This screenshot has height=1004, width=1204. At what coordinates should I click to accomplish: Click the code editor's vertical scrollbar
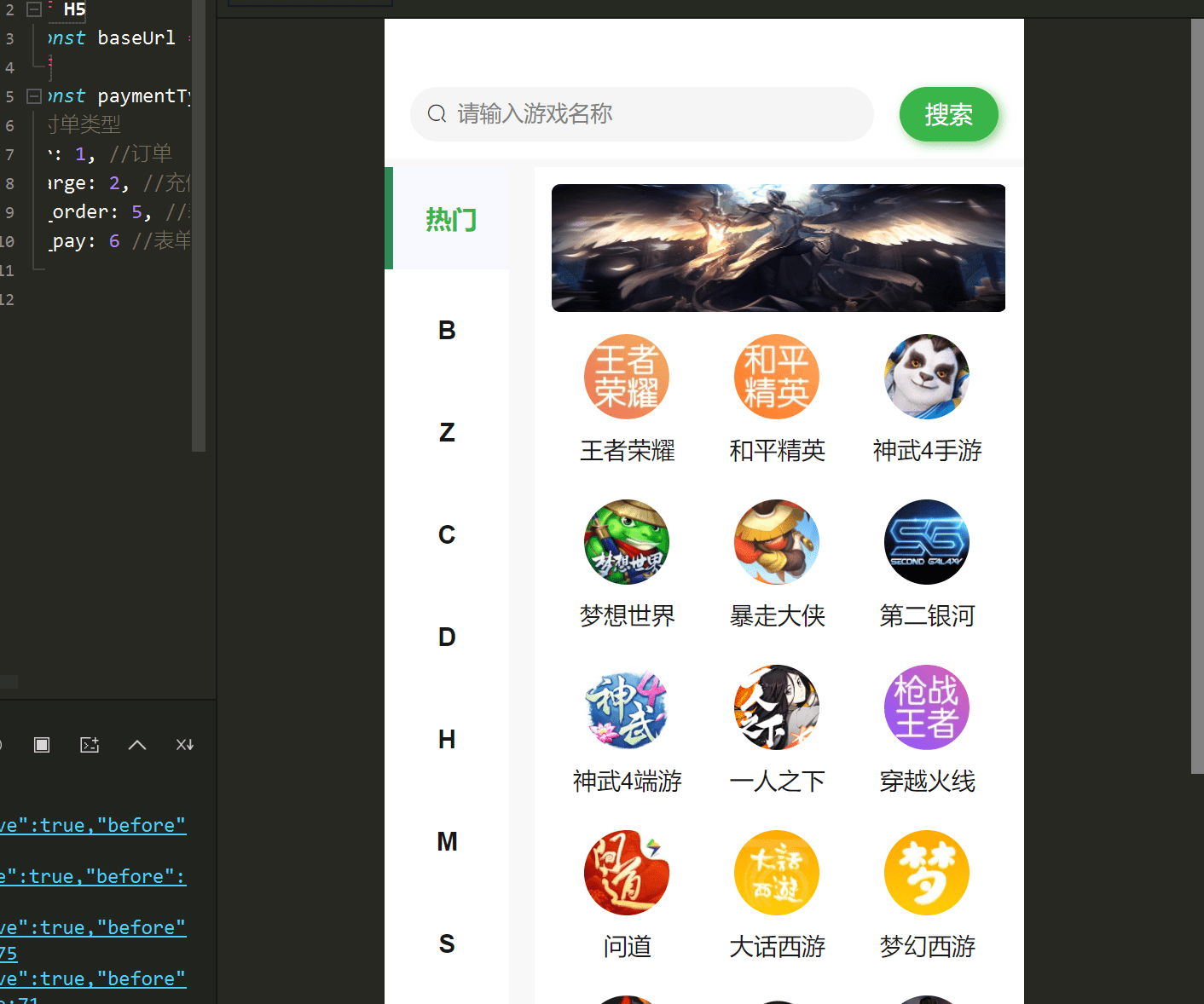pyautogui.click(x=199, y=226)
